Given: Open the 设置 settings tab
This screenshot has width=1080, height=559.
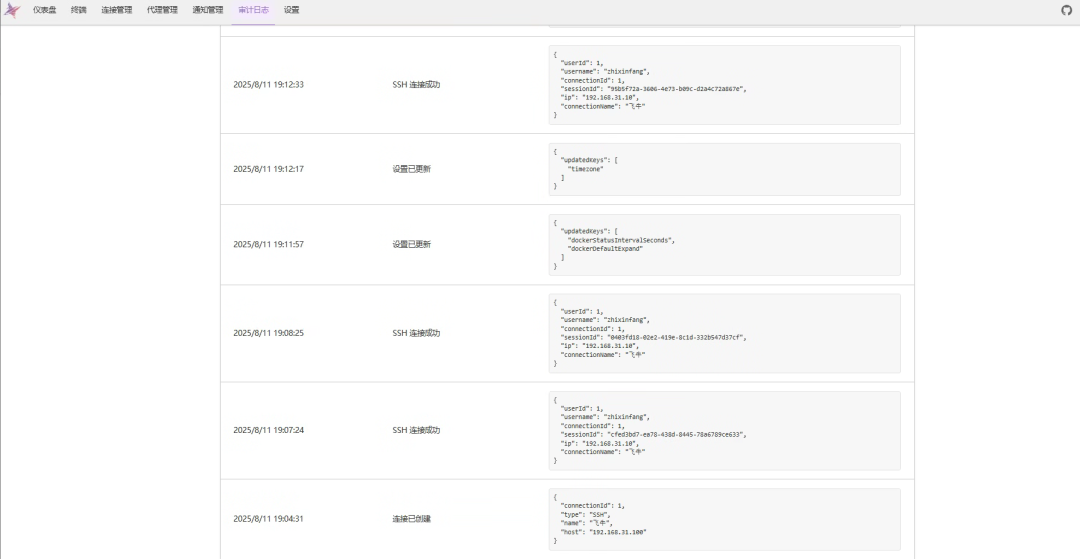Looking at the screenshot, I should pyautogui.click(x=291, y=10).
